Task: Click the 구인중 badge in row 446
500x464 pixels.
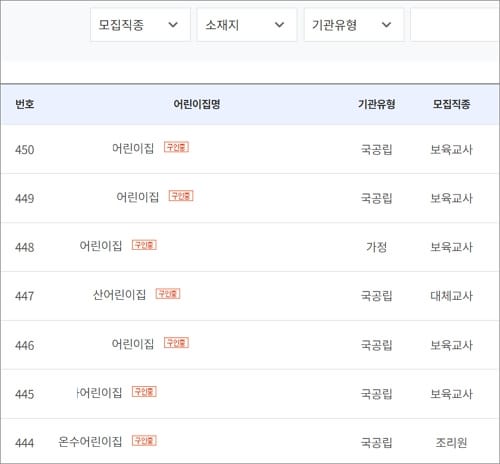Action: 176,343
